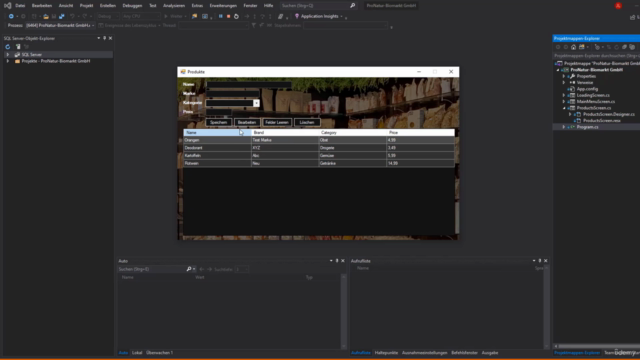
Task: Open the search magnifier in the top search box
Action: tap(352, 6)
